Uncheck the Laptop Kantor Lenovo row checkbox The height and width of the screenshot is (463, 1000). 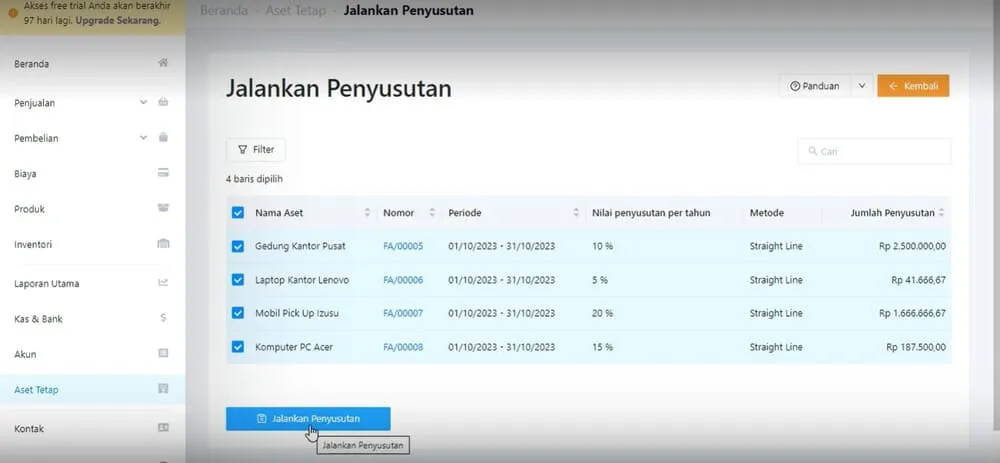(238, 280)
